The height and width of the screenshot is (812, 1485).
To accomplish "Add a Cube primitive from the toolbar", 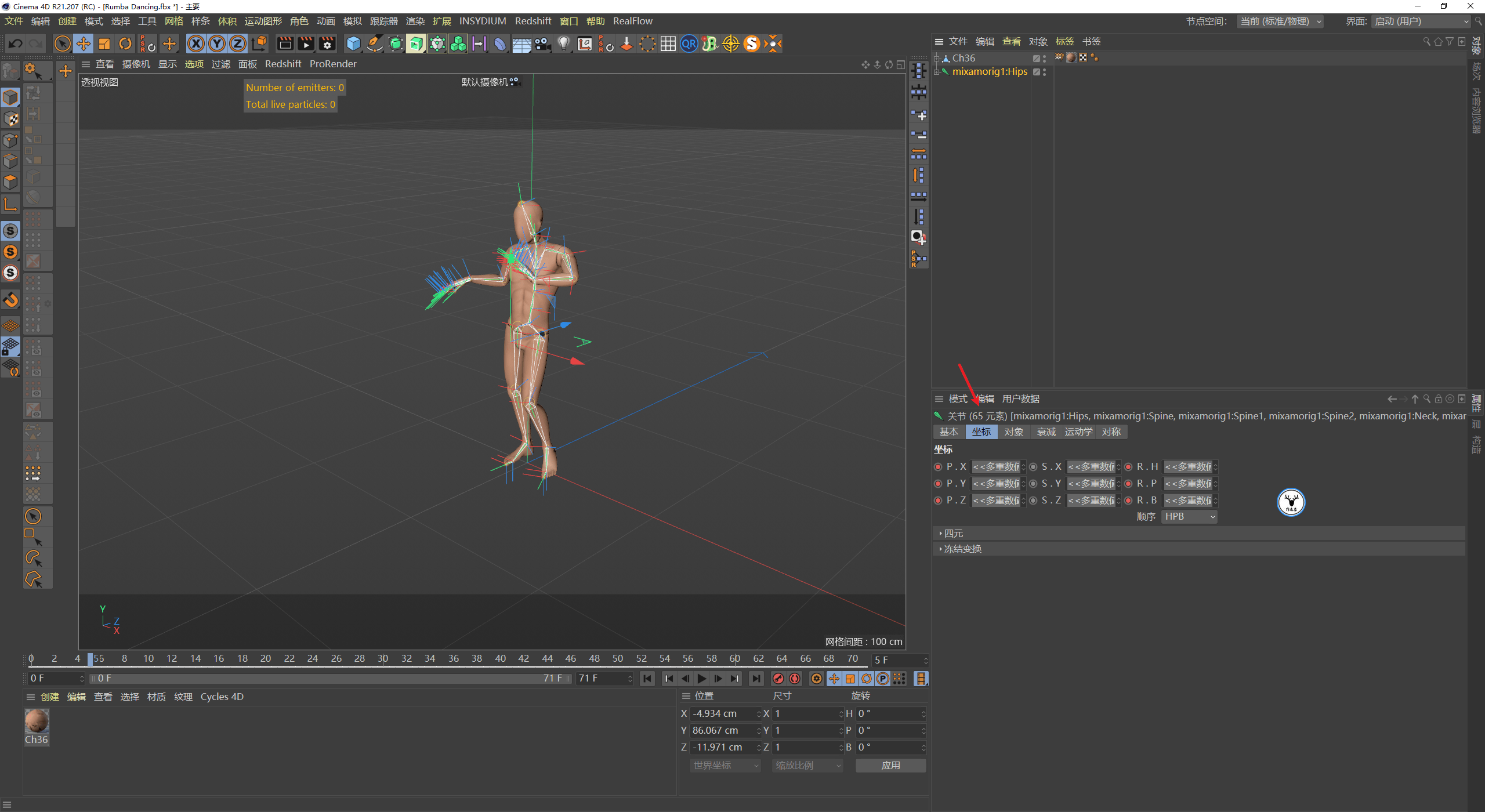I will (x=353, y=43).
